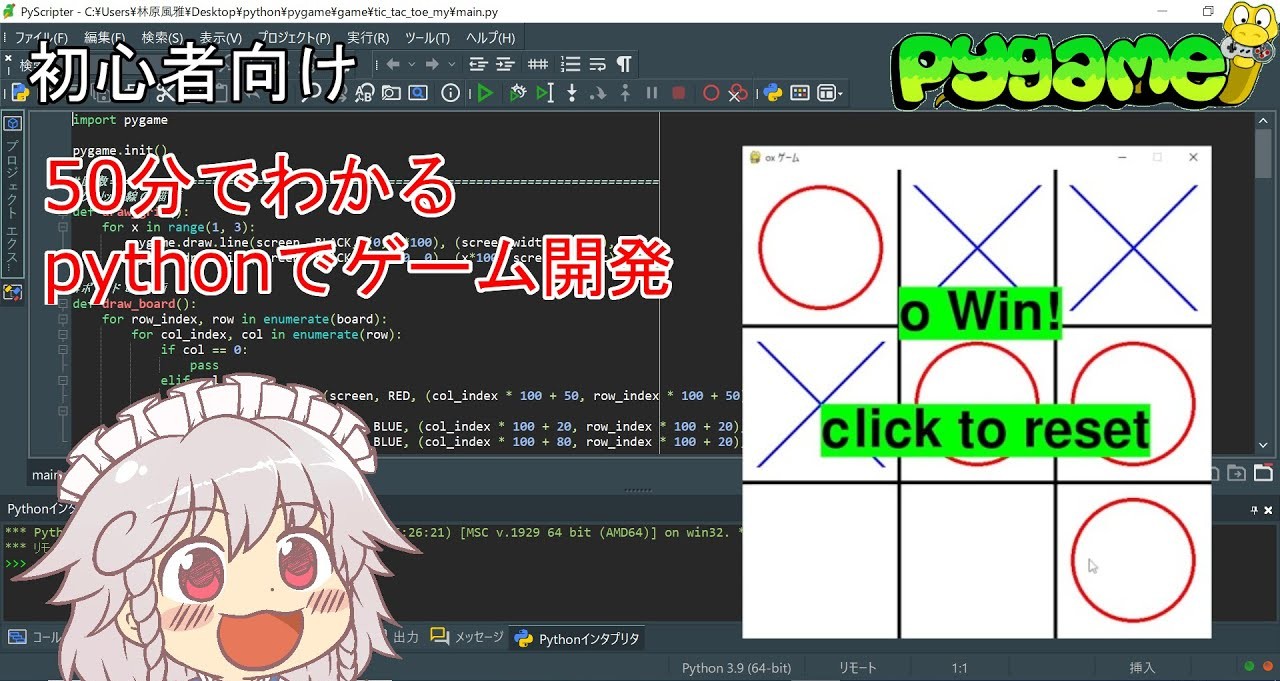Click the decrease indent (dedent) icon
Screen dimensions: 1280x681
click(x=478, y=64)
